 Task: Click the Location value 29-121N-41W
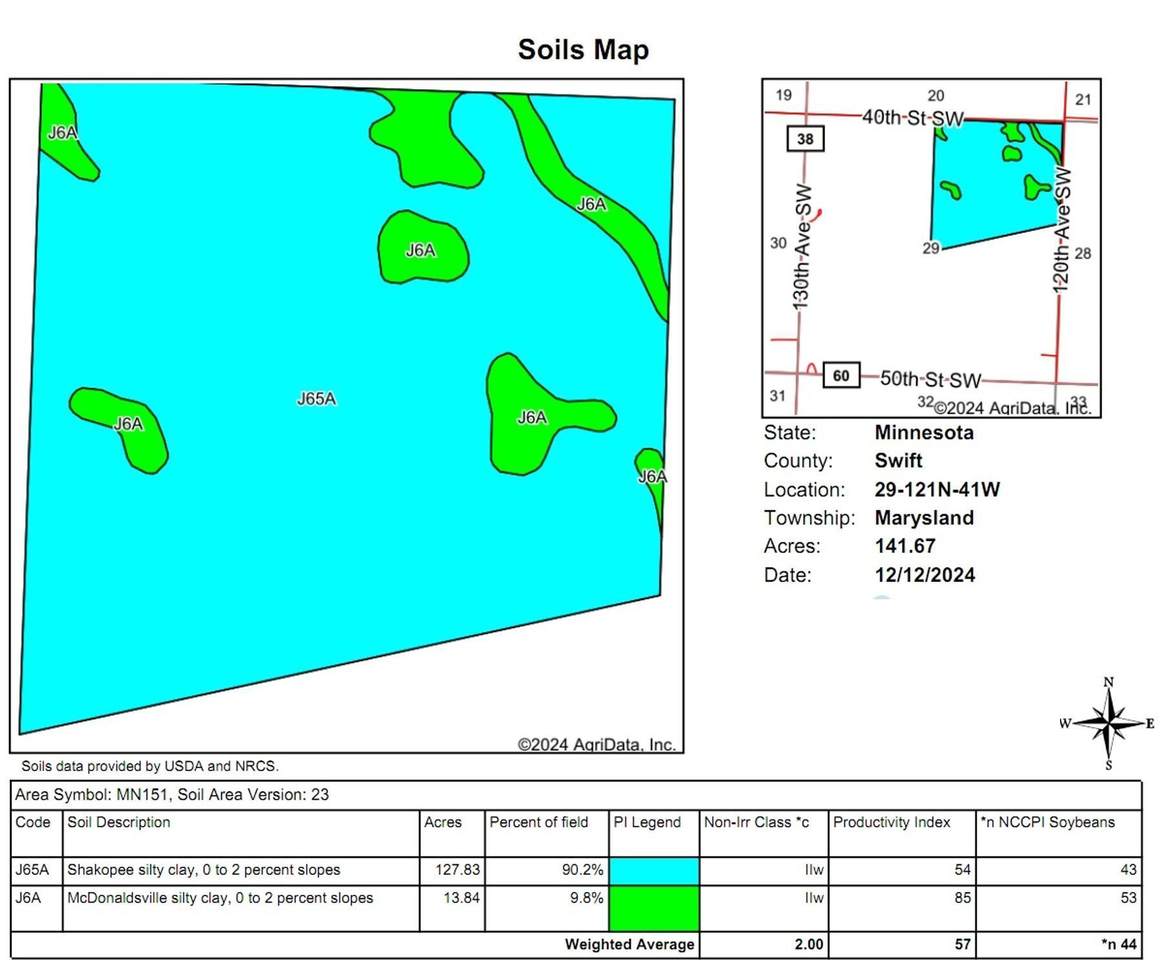pos(937,490)
